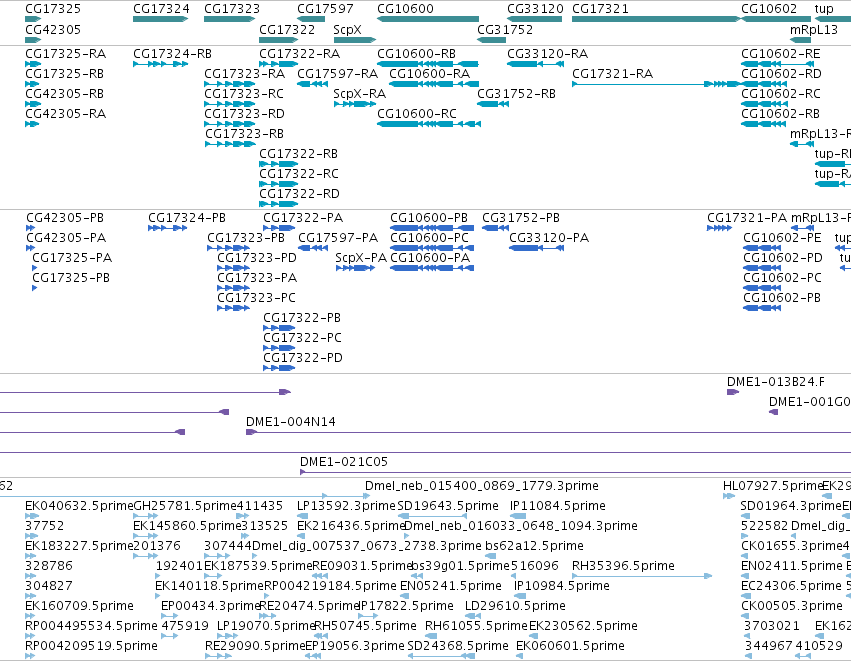The height and width of the screenshot is (661, 851).
Task: Open the CG17321 gene label
Action: [x=600, y=9]
